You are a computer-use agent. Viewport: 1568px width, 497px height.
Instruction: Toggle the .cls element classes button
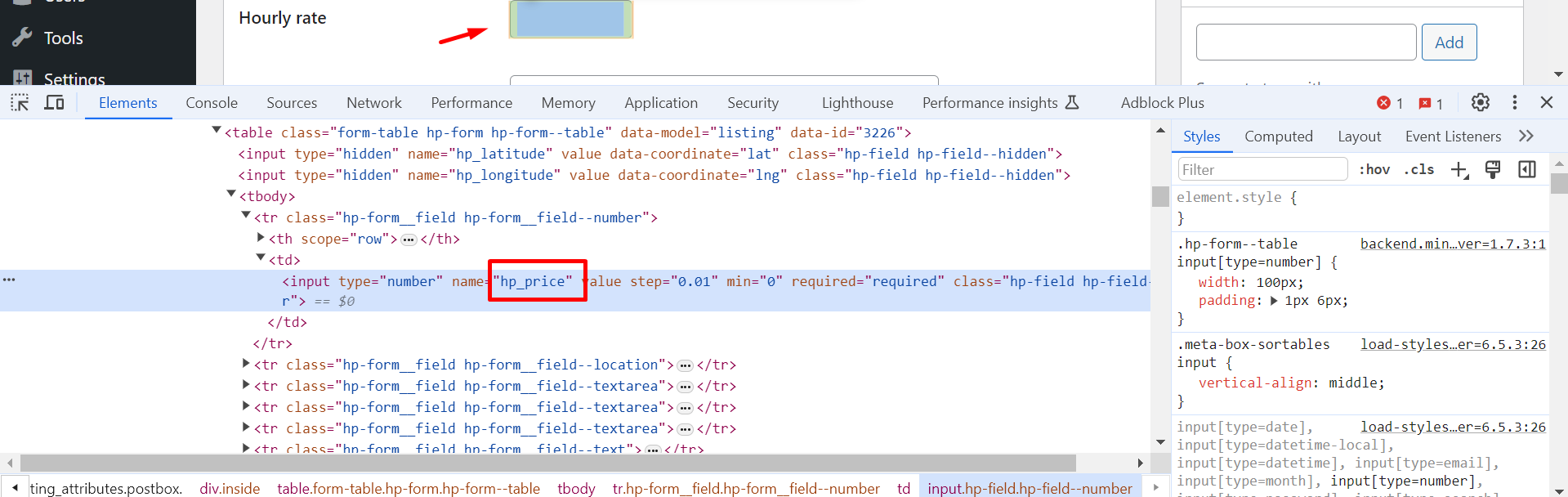tap(1419, 169)
